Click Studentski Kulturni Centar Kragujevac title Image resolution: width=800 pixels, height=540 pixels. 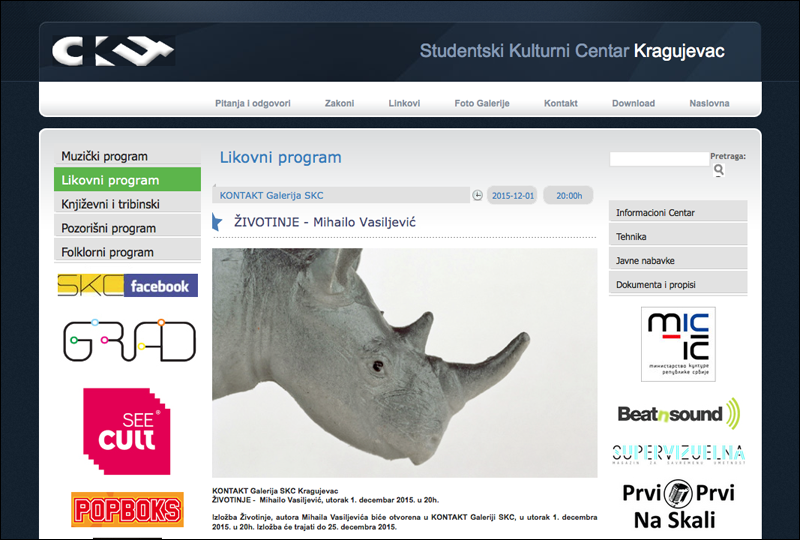pyautogui.click(x=572, y=51)
